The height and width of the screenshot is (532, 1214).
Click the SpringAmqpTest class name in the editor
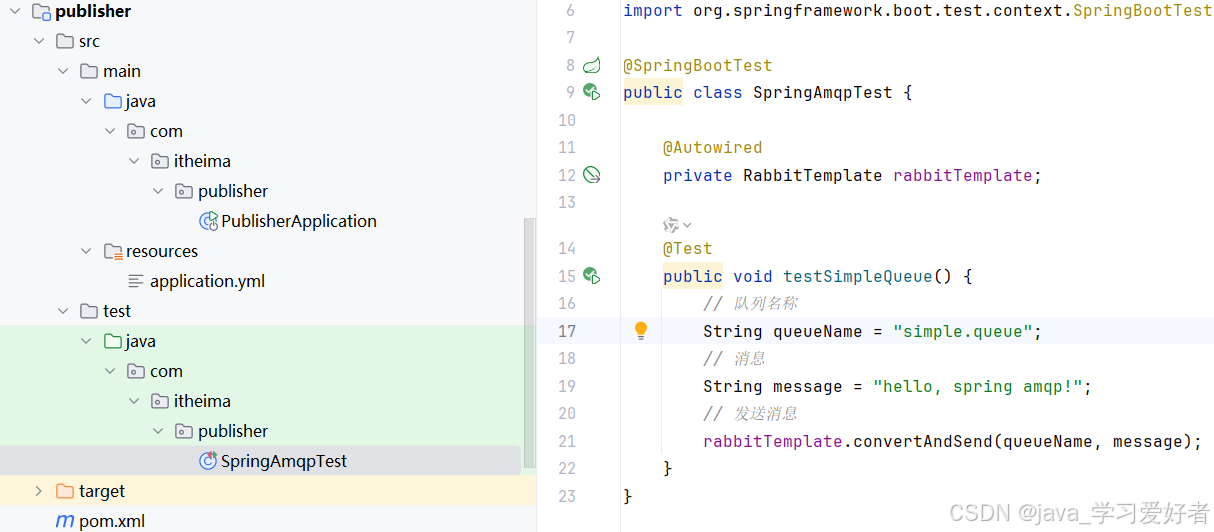822,92
